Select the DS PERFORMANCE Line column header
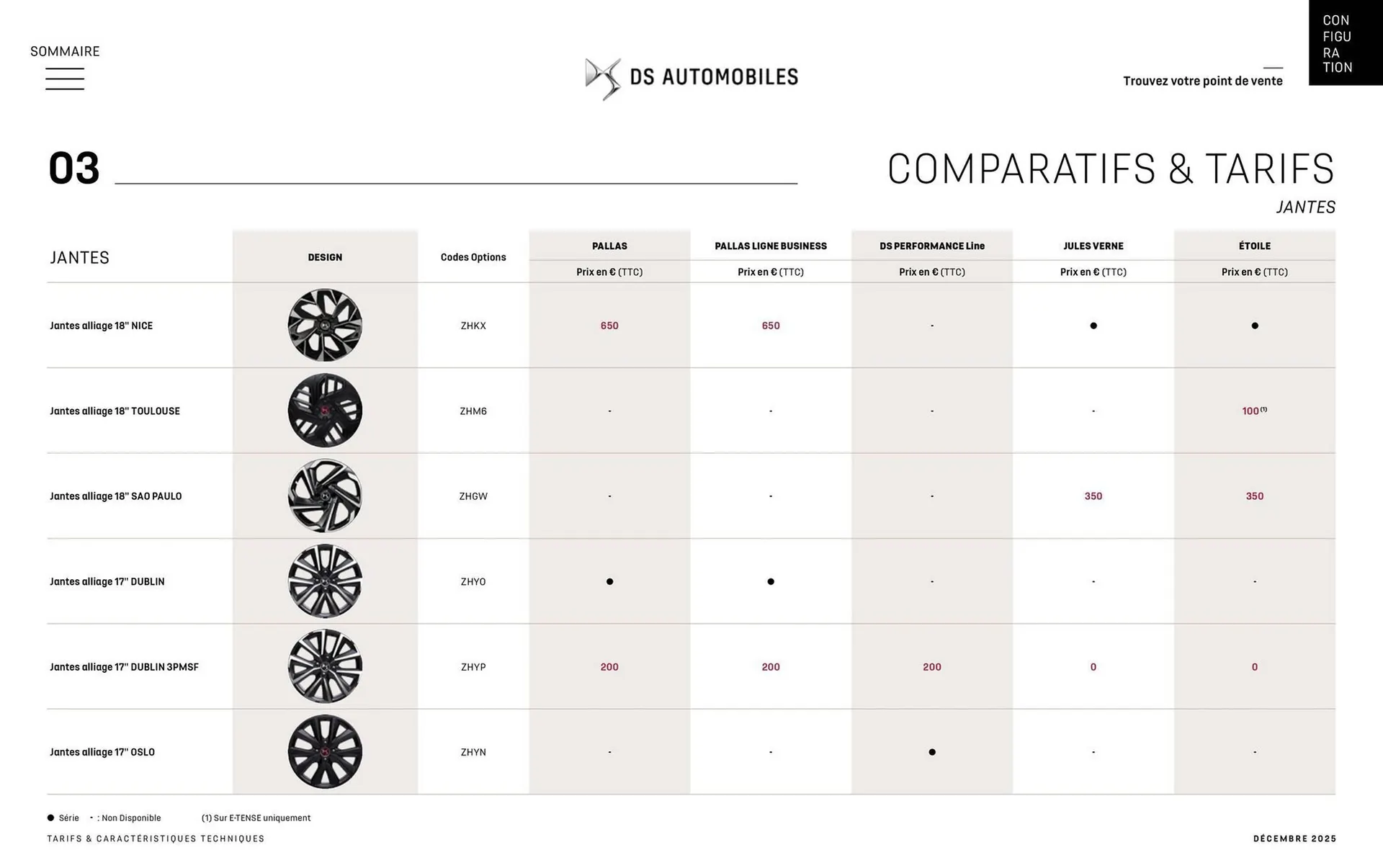The height and width of the screenshot is (868, 1383). 931,246
